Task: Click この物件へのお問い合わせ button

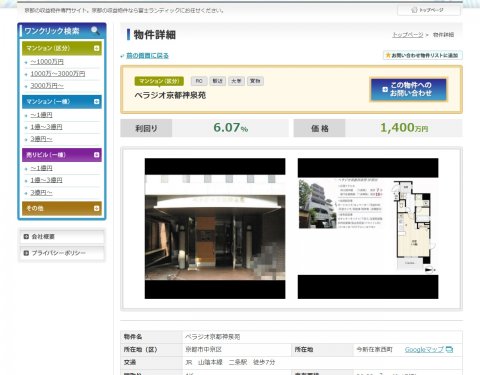Action: pos(408,89)
